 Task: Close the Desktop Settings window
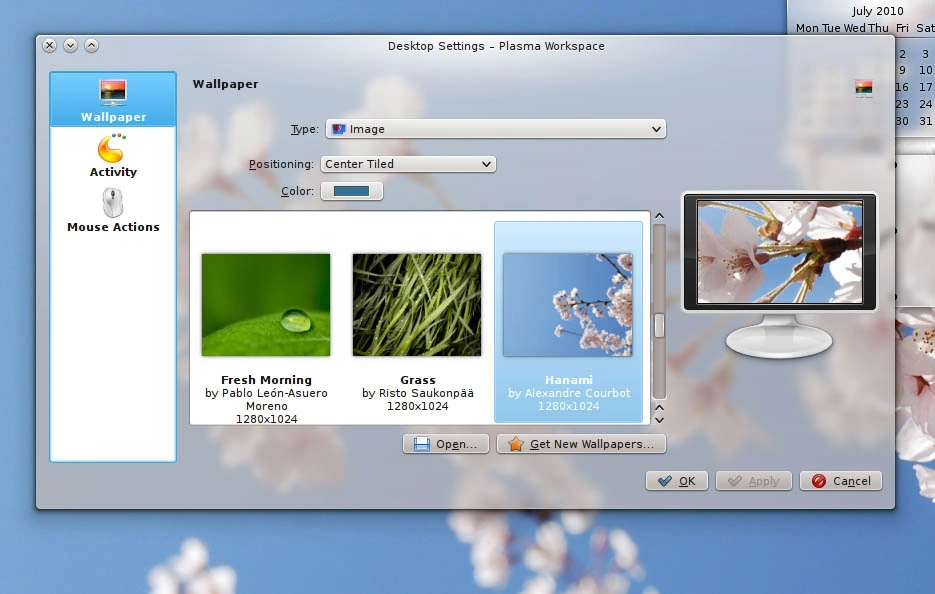(x=49, y=45)
